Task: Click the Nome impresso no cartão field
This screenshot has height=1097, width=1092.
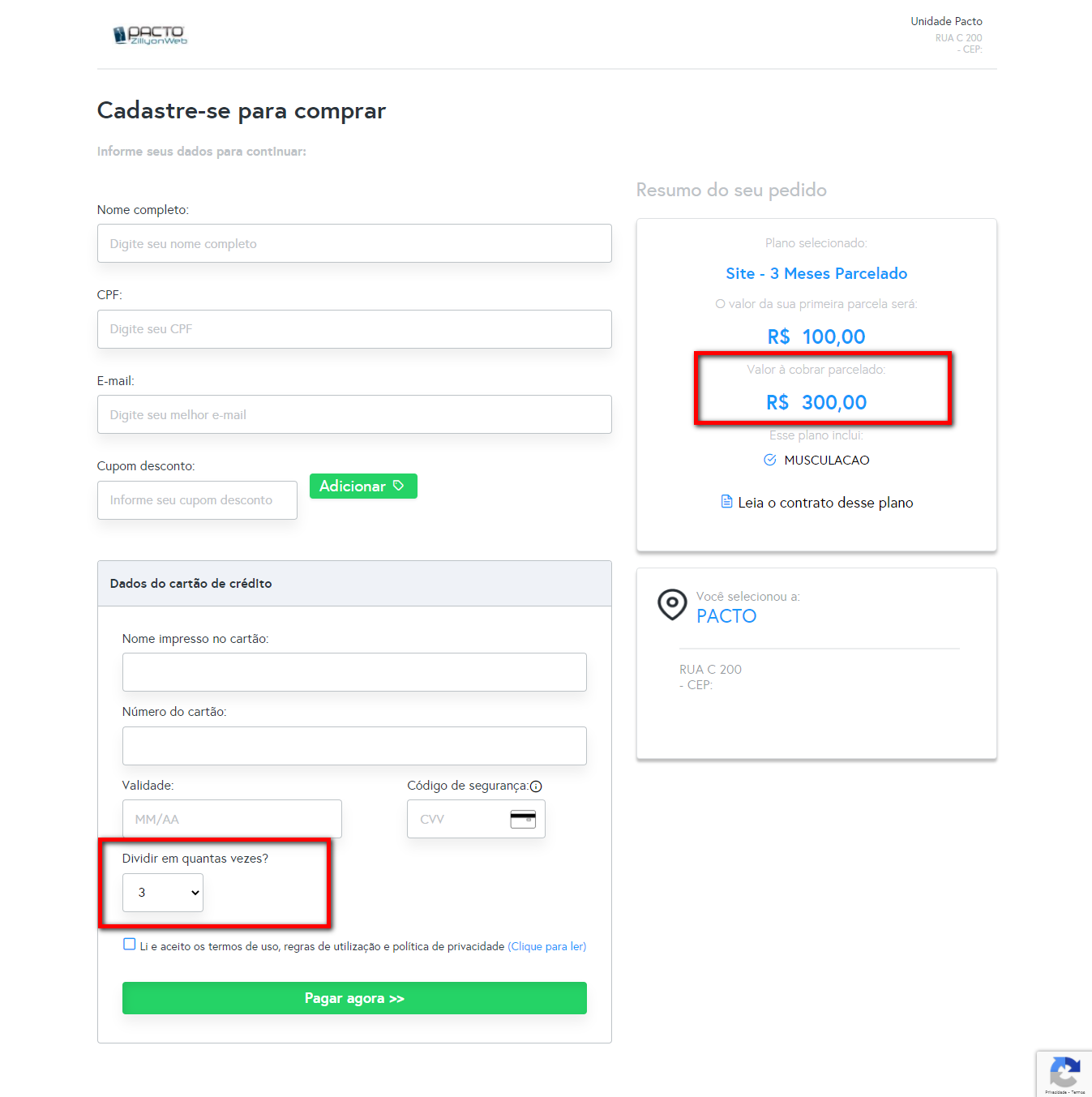Action: tap(354, 672)
